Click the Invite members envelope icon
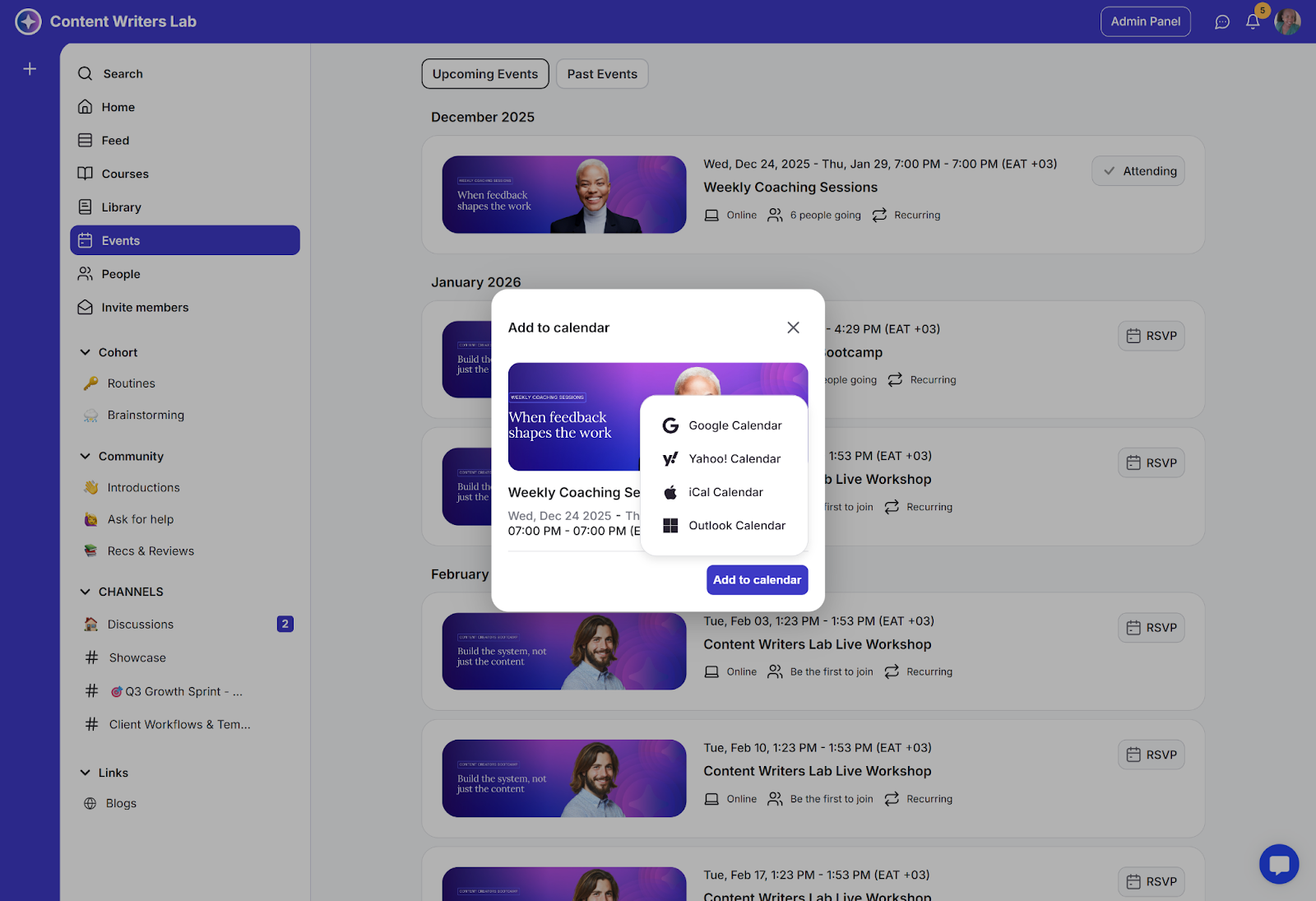 pyautogui.click(x=85, y=307)
